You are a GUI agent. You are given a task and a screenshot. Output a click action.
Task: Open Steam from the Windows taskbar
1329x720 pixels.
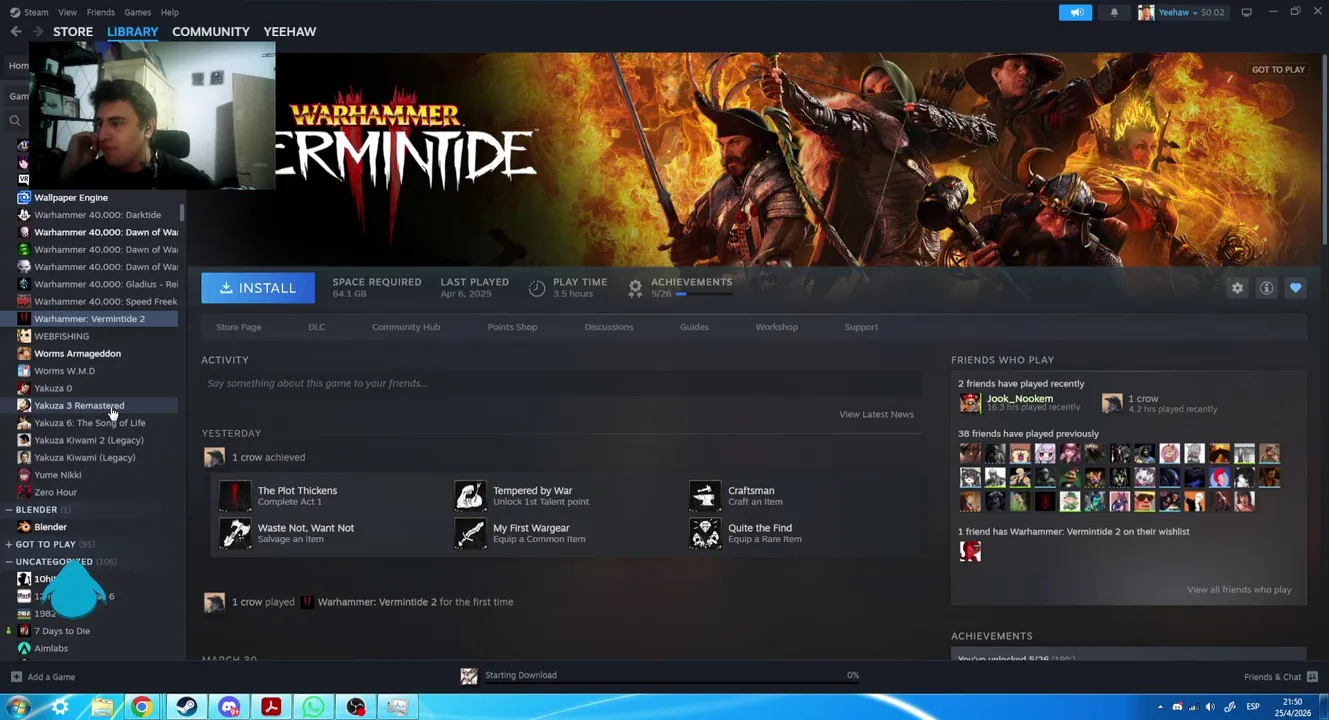186,707
